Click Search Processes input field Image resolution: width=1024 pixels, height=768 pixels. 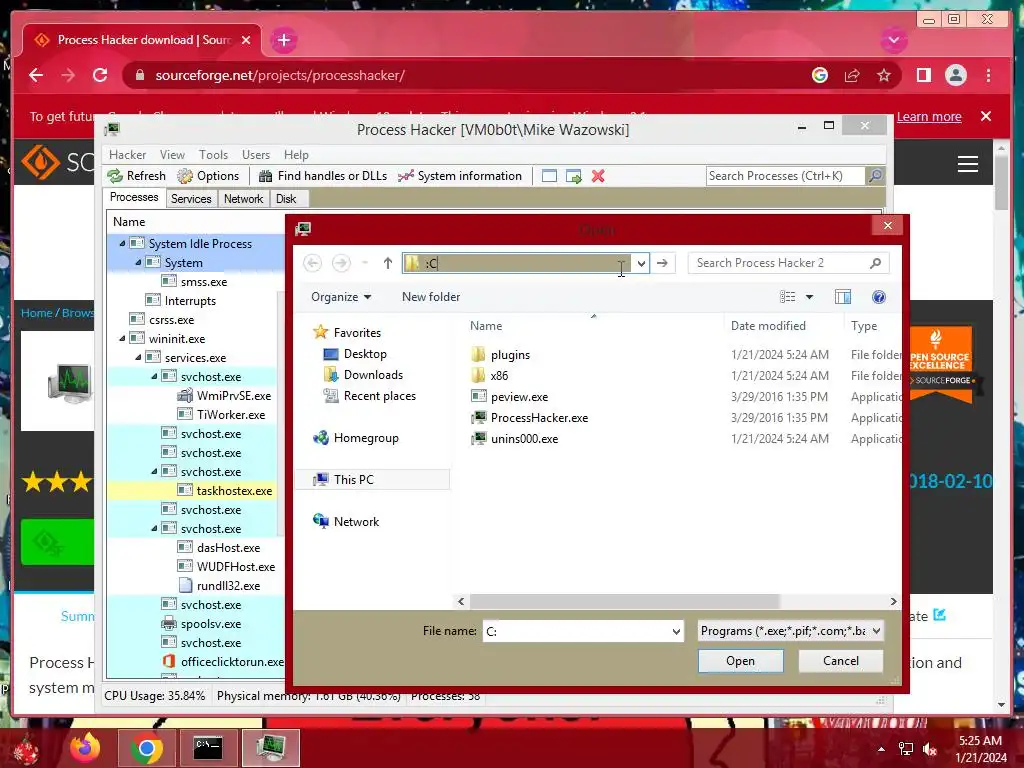pos(786,176)
